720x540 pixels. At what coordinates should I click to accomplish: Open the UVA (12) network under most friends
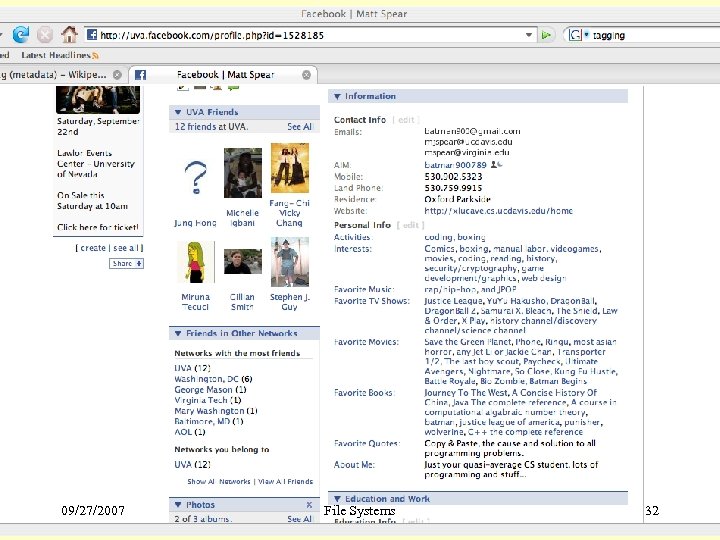point(192,368)
